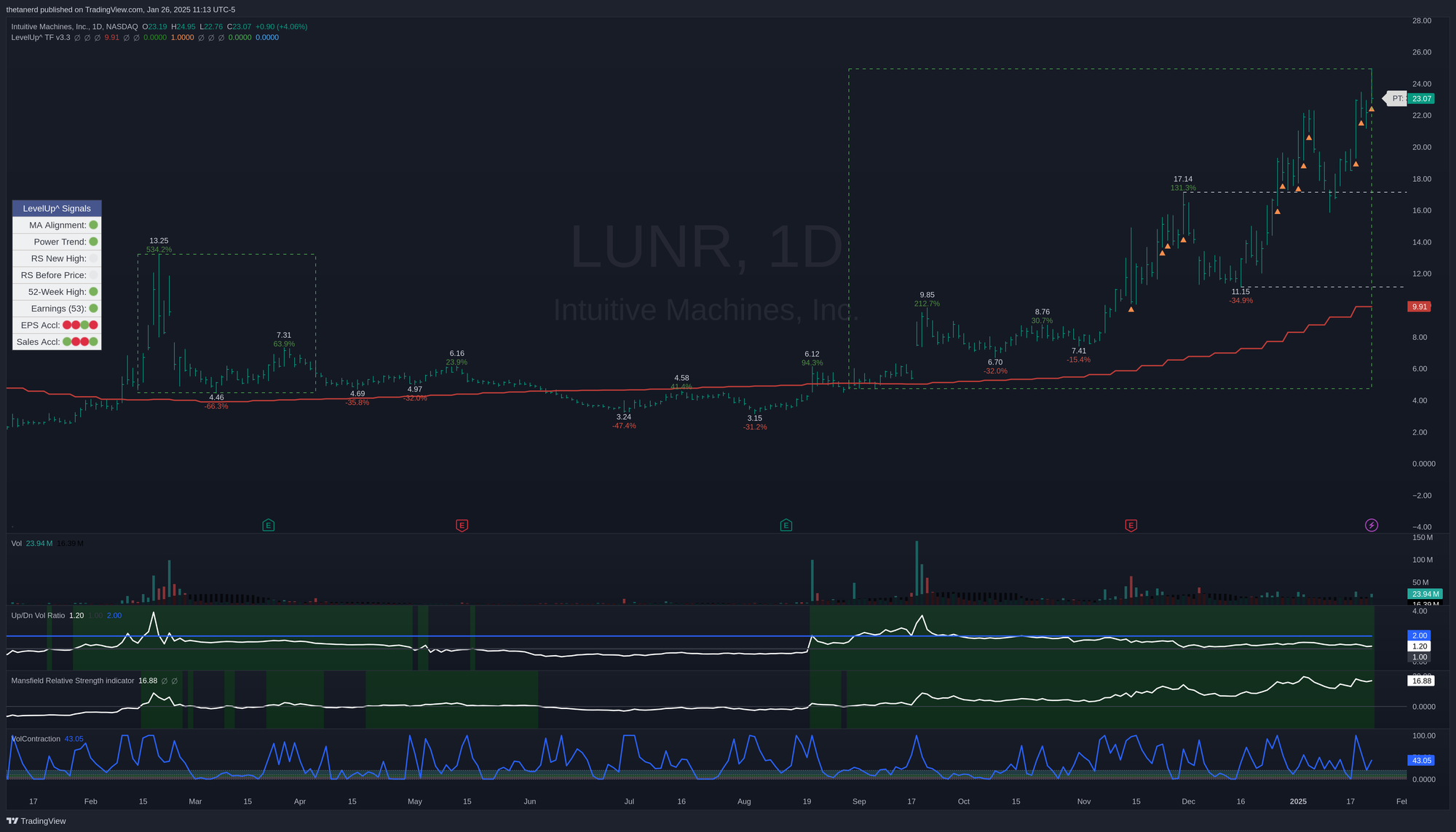Image resolution: width=1456 pixels, height=832 pixels.
Task: Click the 7.31 pivot high label
Action: (284, 336)
